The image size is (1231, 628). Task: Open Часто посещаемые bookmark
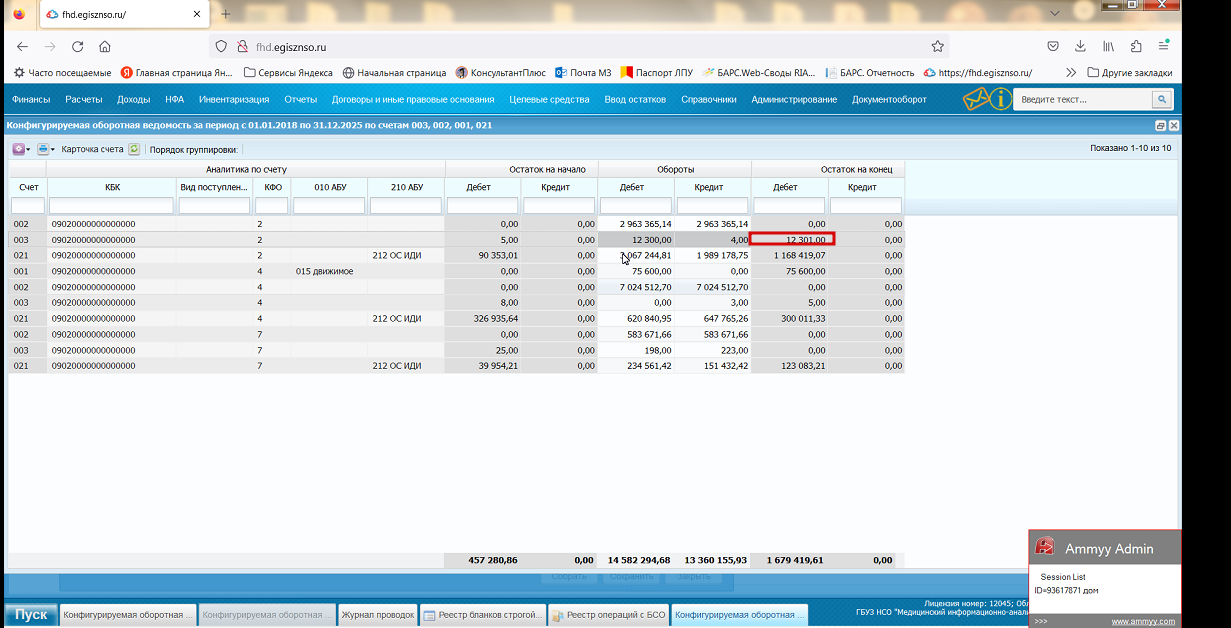62,73
